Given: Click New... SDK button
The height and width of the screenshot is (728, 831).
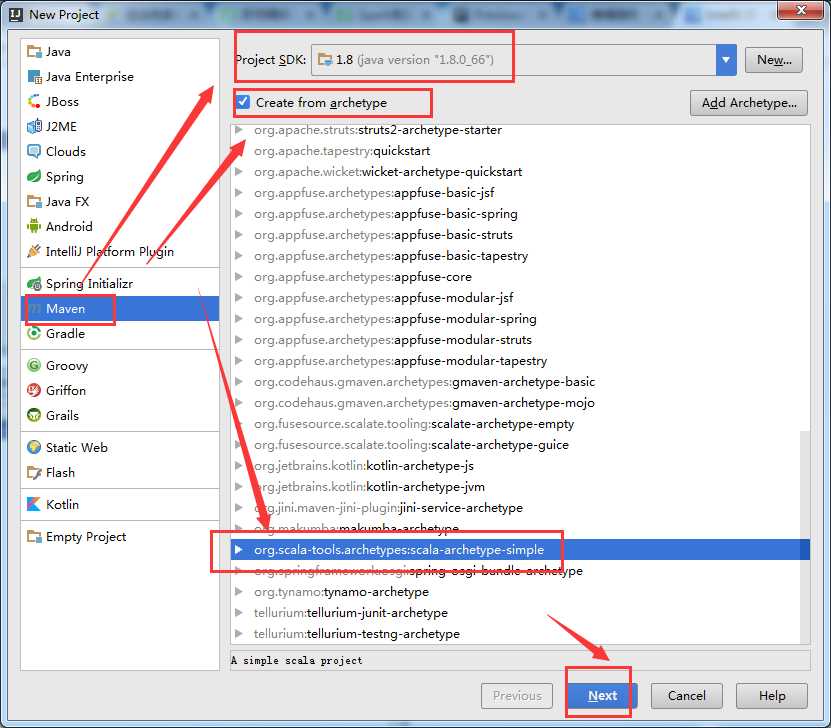Looking at the screenshot, I should tap(774, 60).
